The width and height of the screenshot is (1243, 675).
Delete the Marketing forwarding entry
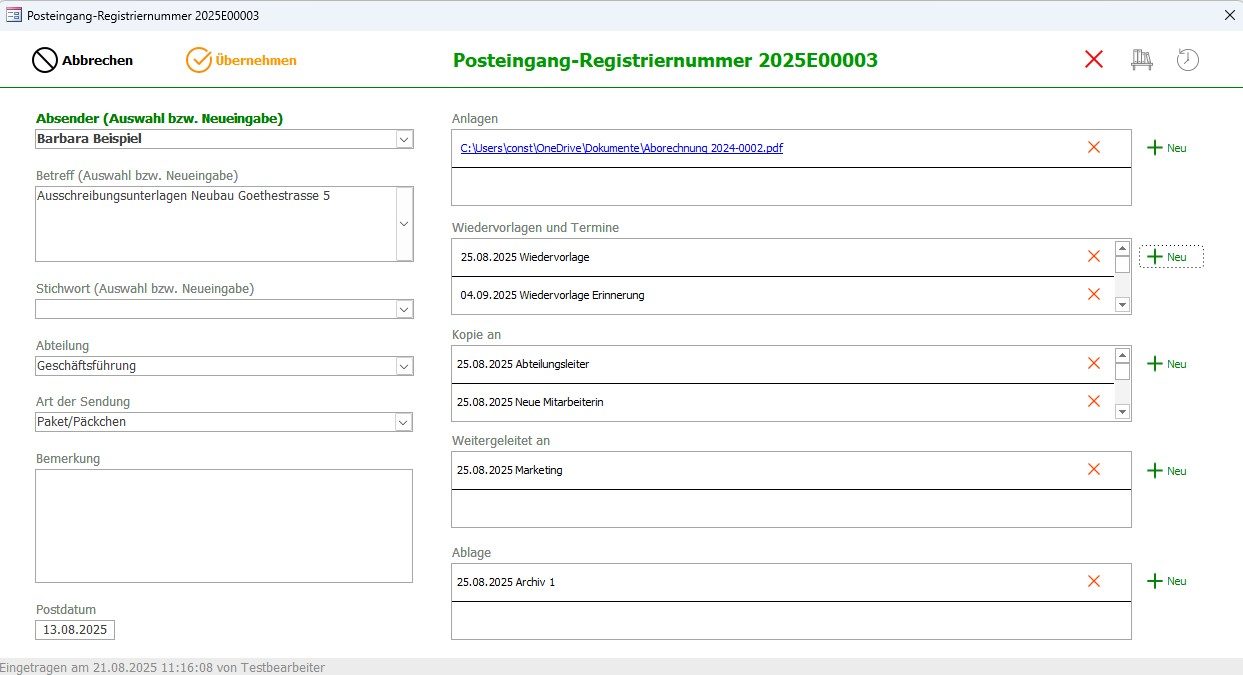1093,469
